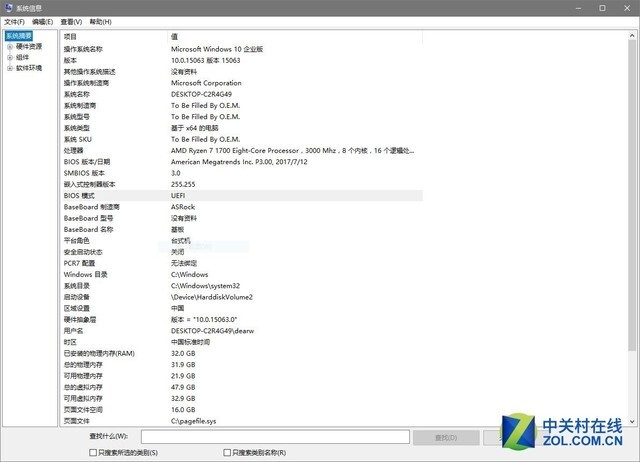The height and width of the screenshot is (462, 640).
Task: Select the 组件 tree item
Action: tap(22, 57)
